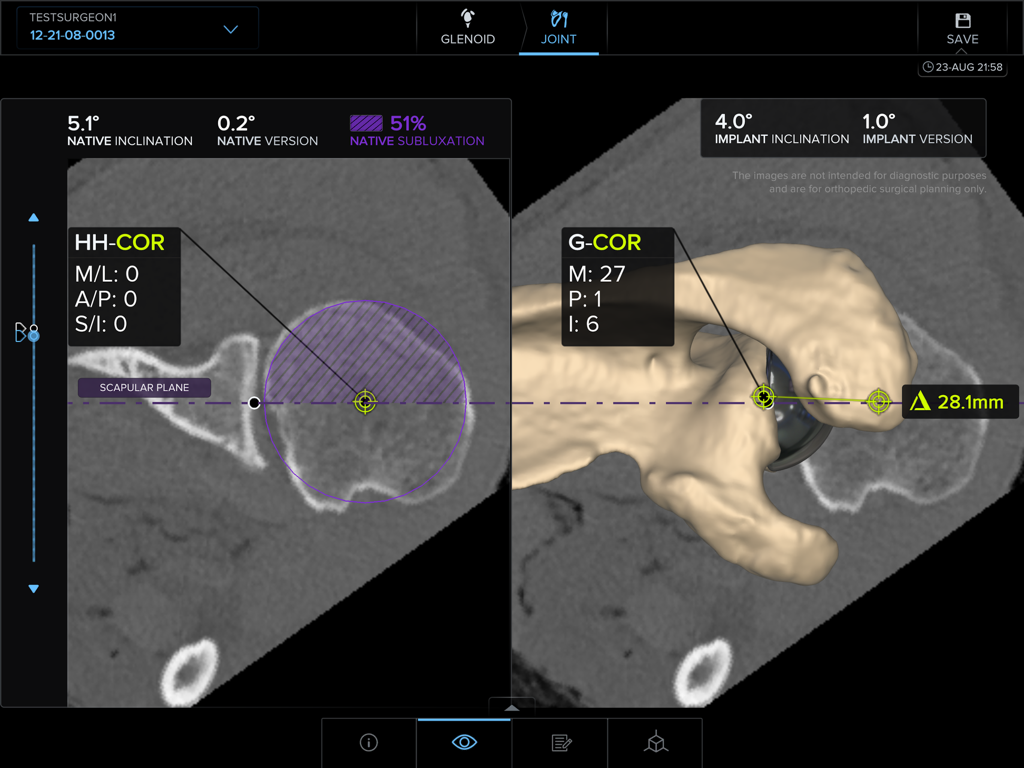The image size is (1024, 768).
Task: Collapse slider using down arrow
Action: pos(33,588)
